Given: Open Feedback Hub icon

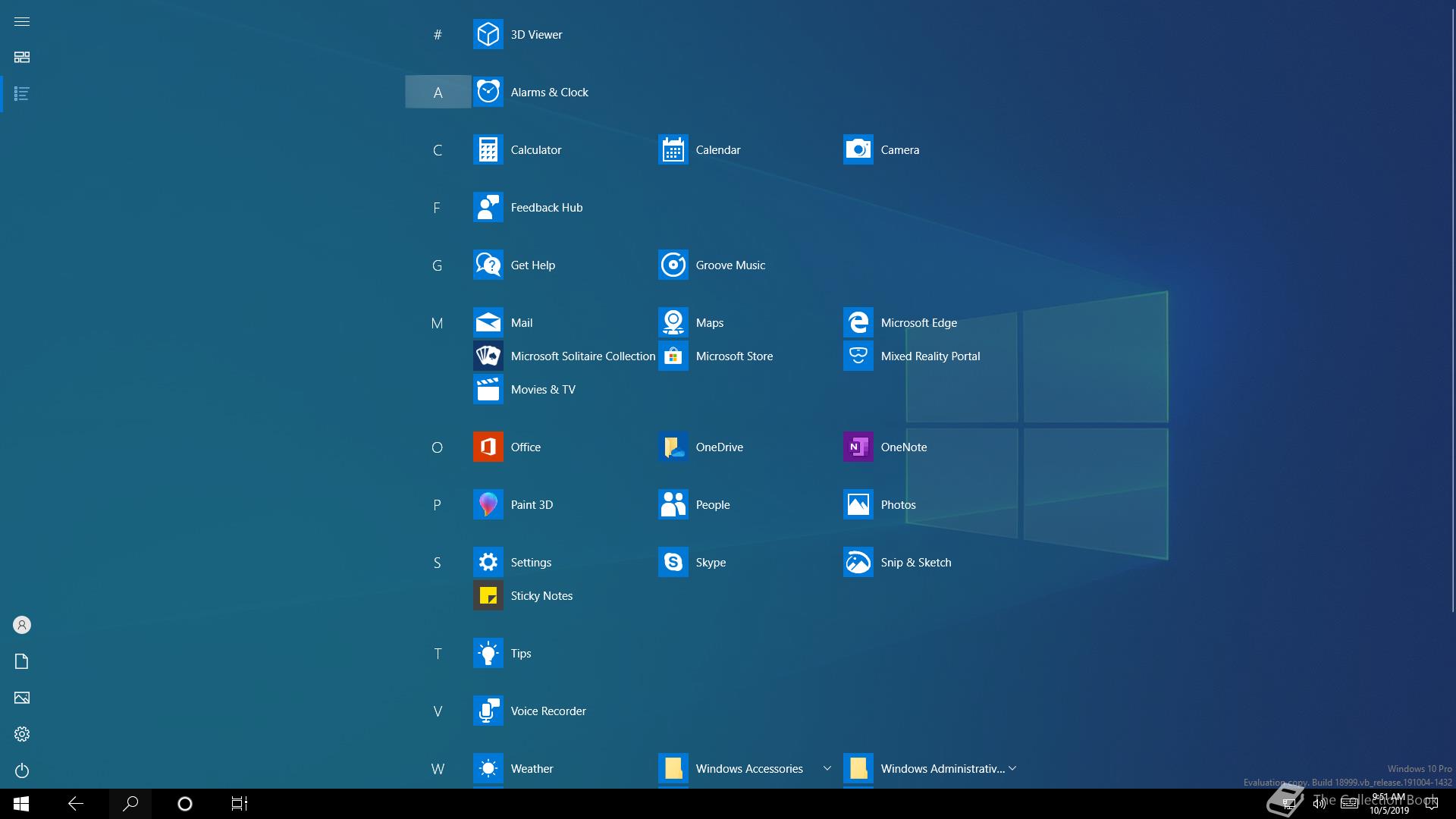Looking at the screenshot, I should (488, 207).
